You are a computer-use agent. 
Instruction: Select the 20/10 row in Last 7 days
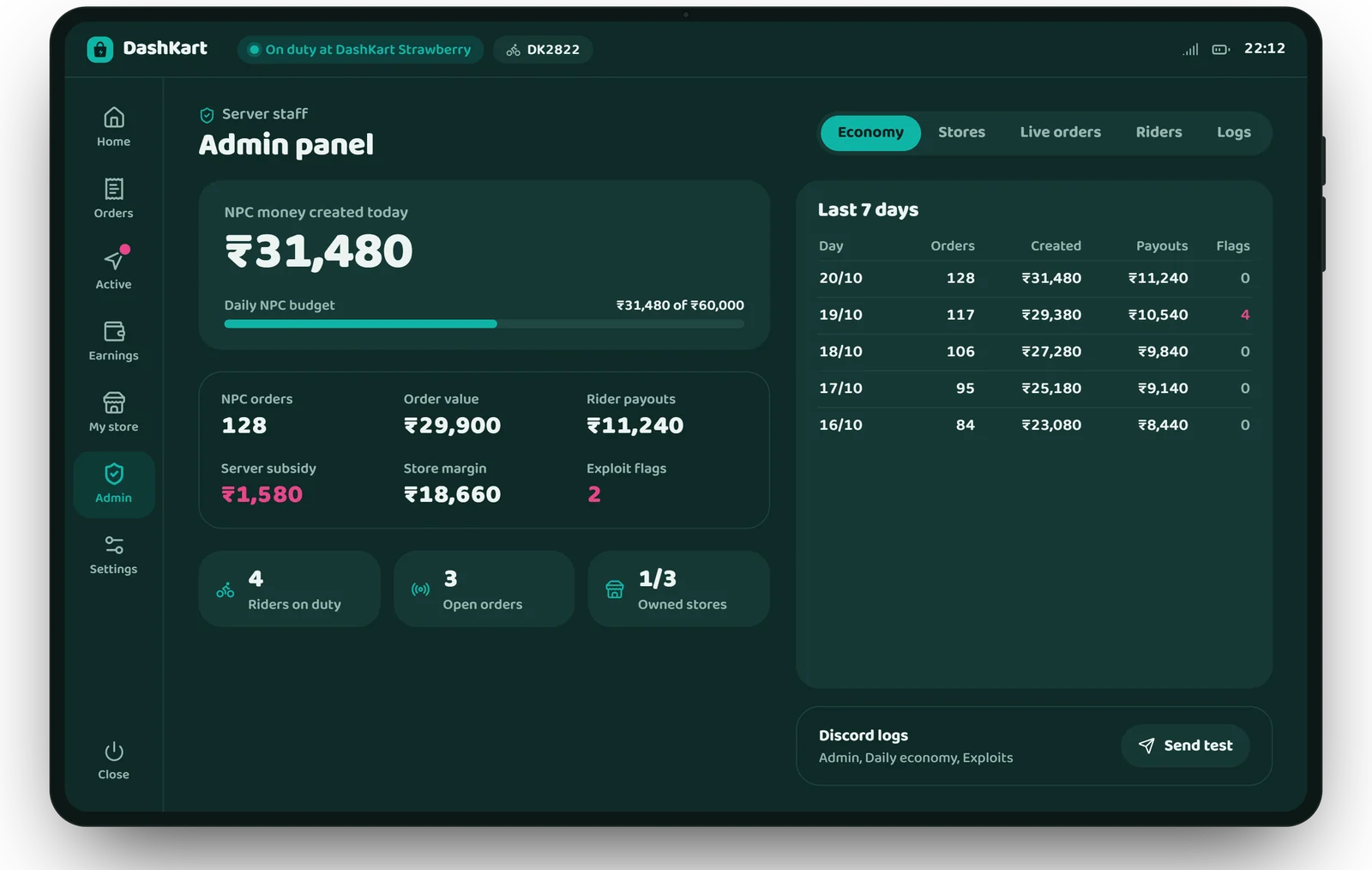point(1034,279)
